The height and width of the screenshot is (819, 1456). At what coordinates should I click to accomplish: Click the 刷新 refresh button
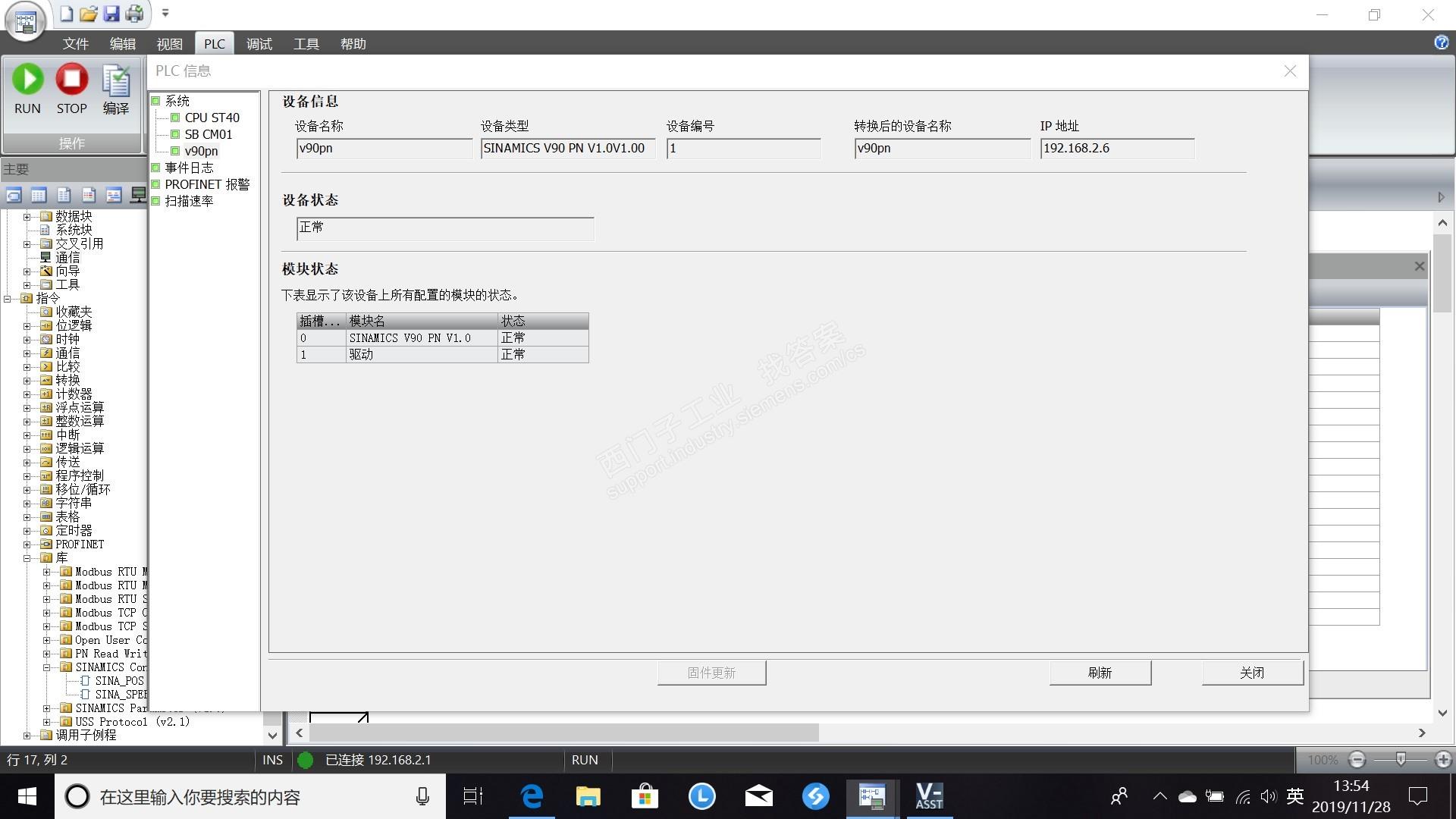tap(1100, 673)
